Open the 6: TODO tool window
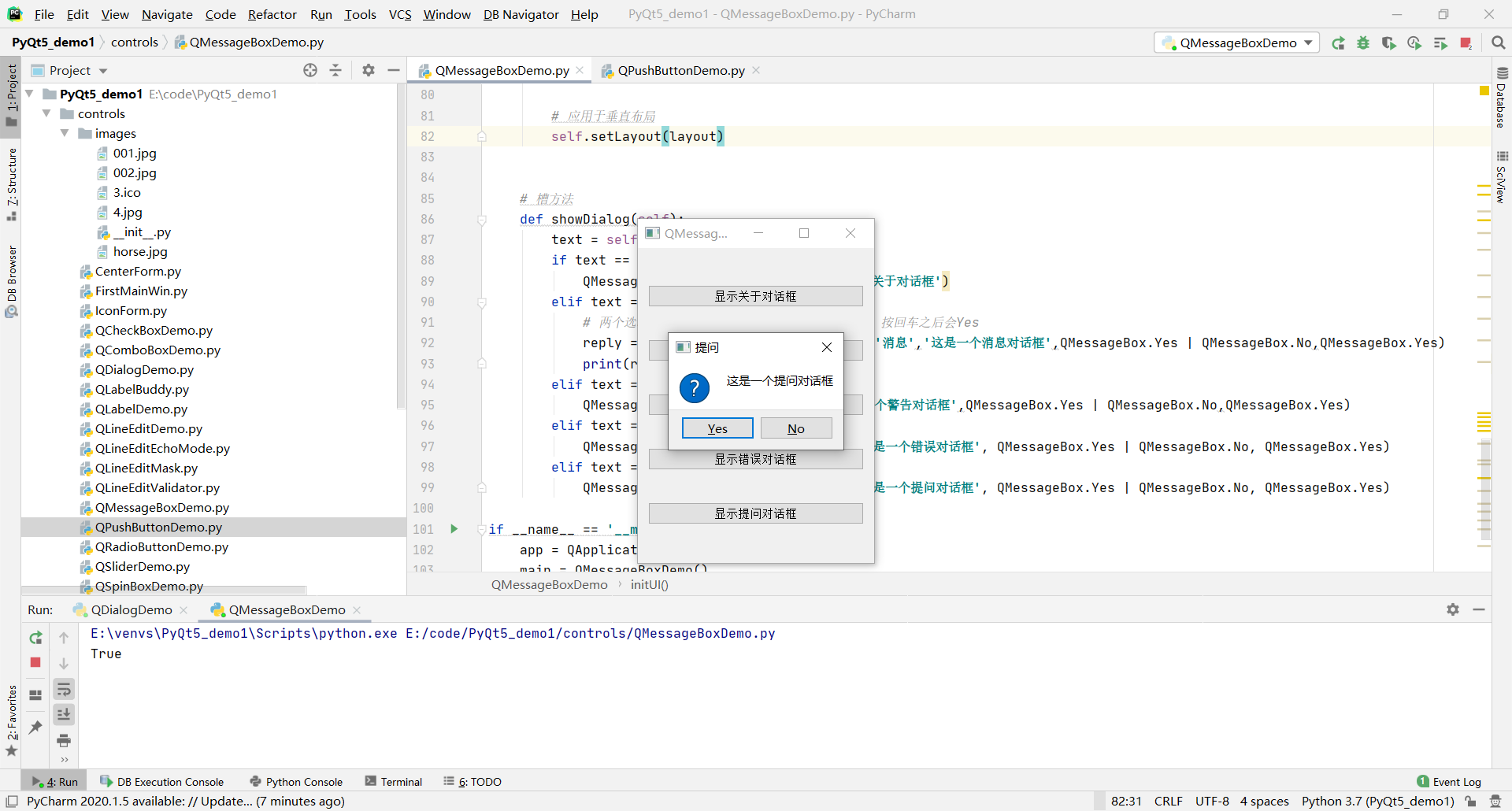The image size is (1512, 811). click(472, 782)
